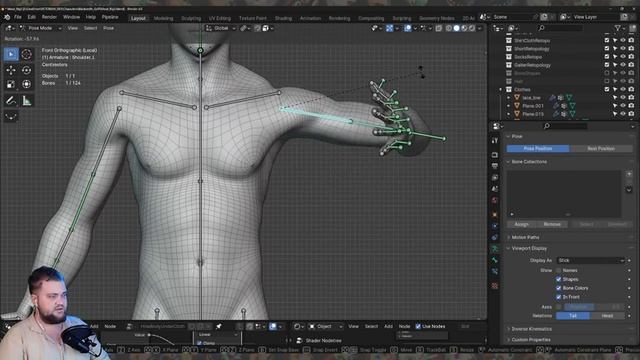Expand the Plane.001 object row
This screenshot has height=360, width=640.
tap(509, 106)
